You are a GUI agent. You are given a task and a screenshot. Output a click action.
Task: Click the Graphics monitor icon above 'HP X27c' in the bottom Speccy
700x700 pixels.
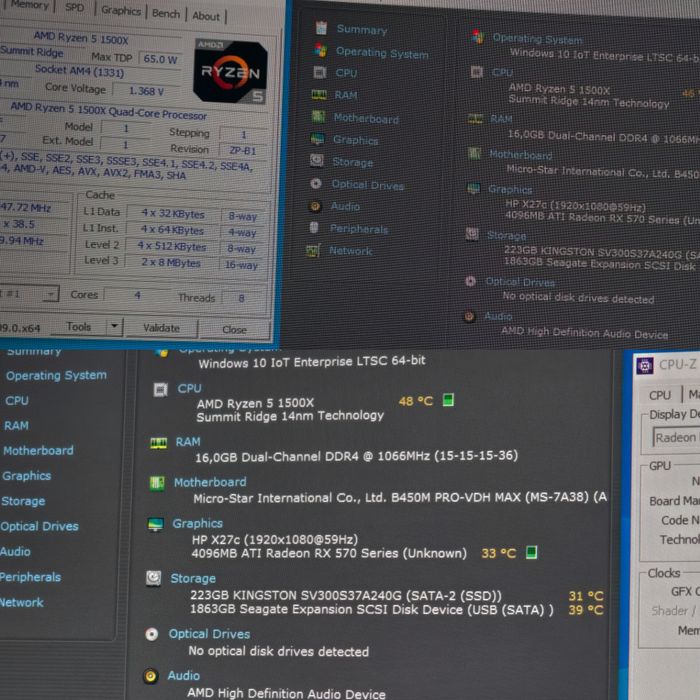click(x=155, y=524)
